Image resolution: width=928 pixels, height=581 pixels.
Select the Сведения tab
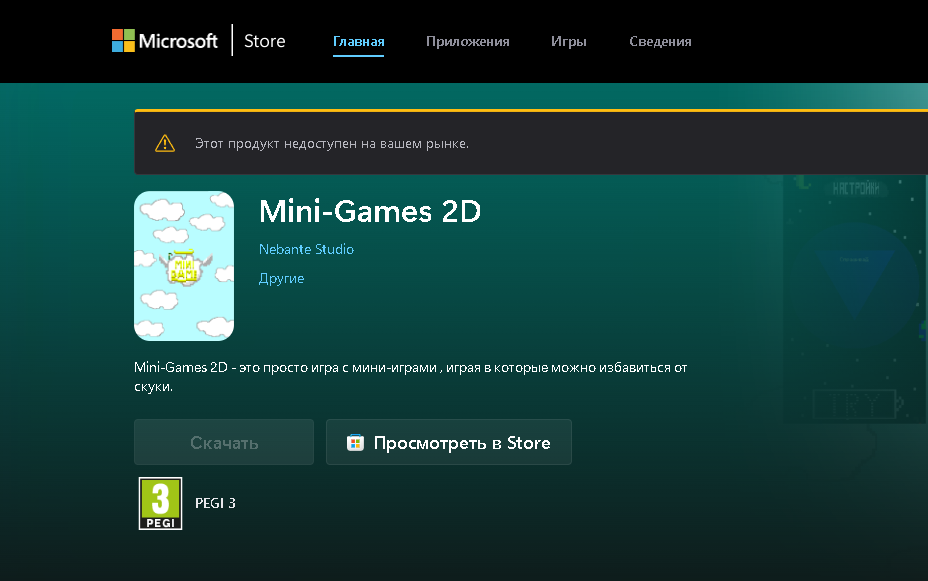(660, 41)
